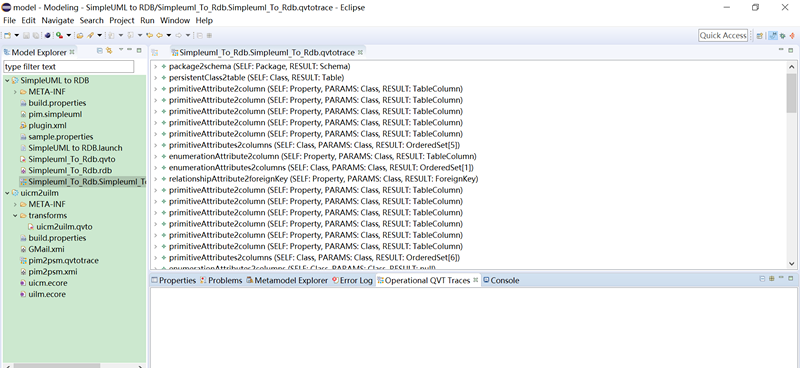Switch to the Metamodel Explorer tab

[x=287, y=280]
